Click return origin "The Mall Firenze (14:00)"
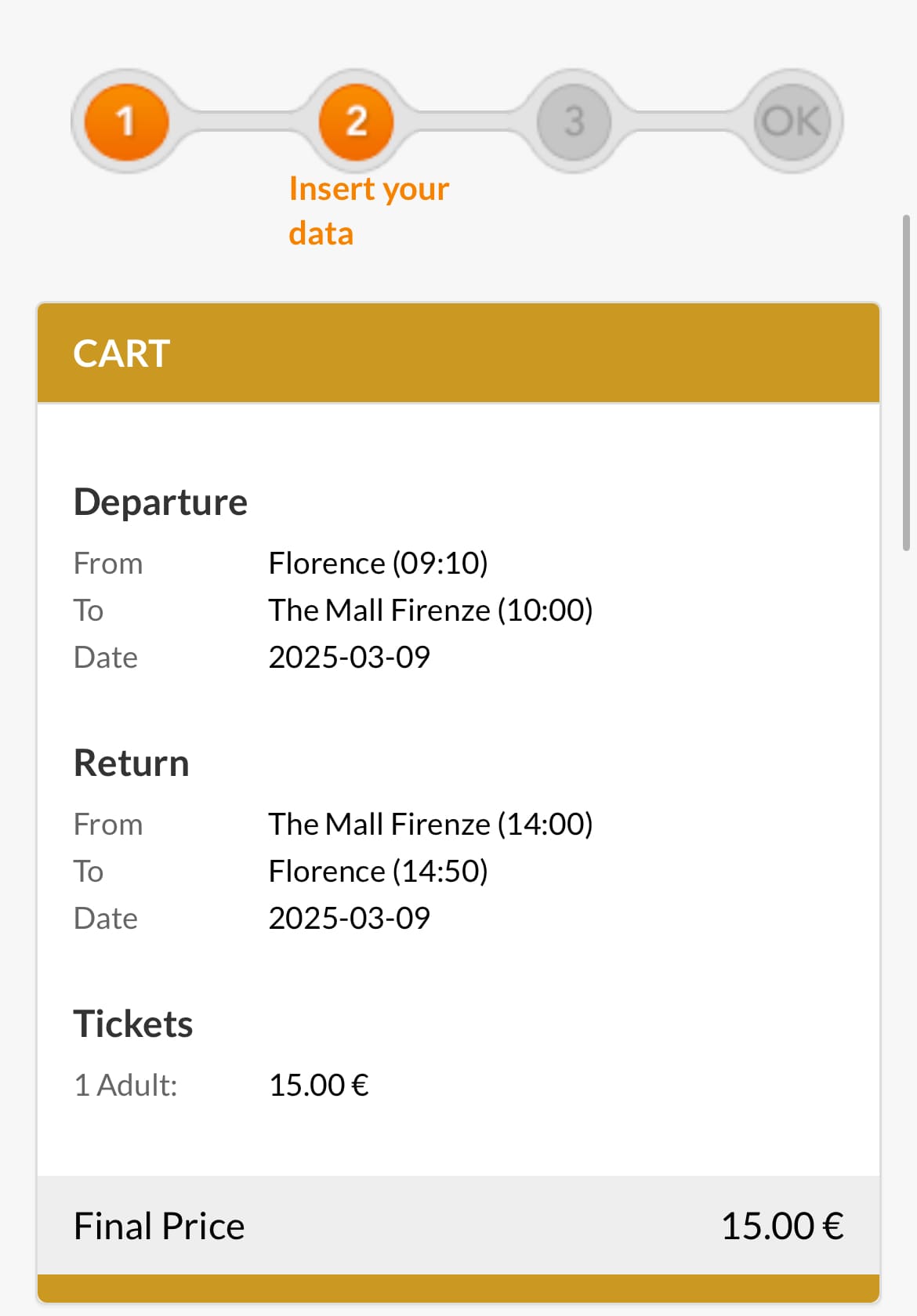Screen dimensions: 917x1316 click(430, 824)
